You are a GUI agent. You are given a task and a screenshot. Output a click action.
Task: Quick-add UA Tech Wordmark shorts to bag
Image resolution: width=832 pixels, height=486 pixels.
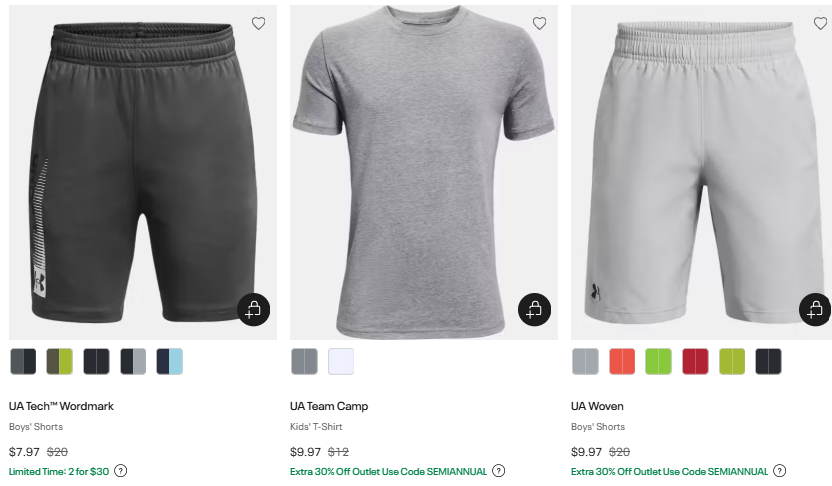[254, 310]
